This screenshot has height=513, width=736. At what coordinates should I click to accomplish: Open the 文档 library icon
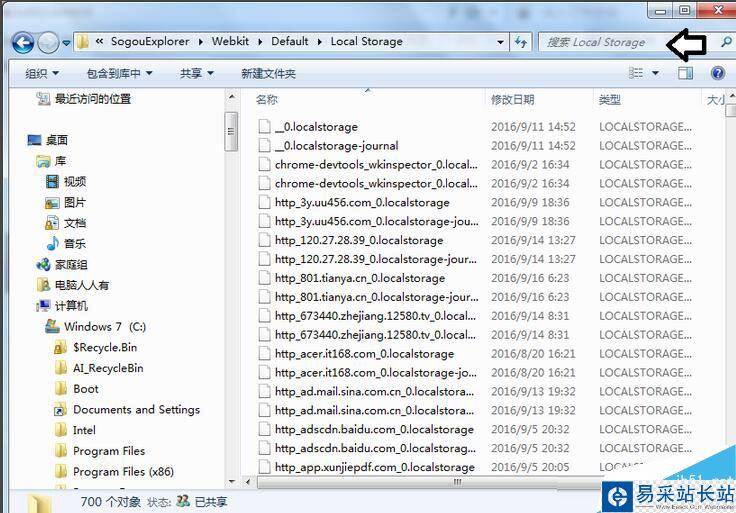coord(52,223)
